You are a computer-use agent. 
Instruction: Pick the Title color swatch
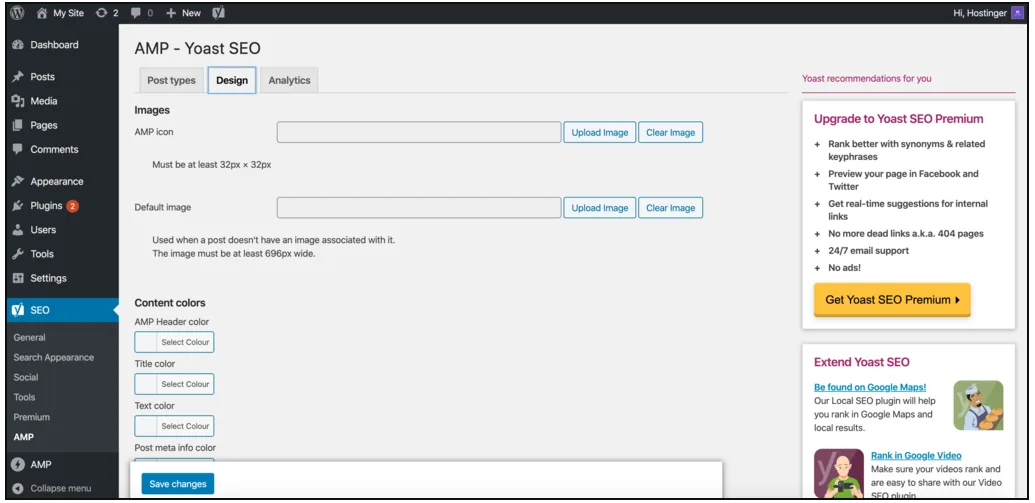(x=146, y=384)
